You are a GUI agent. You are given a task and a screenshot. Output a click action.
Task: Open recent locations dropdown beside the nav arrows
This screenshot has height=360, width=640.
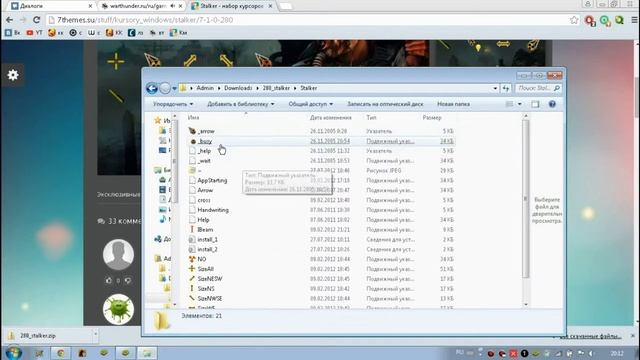174,88
